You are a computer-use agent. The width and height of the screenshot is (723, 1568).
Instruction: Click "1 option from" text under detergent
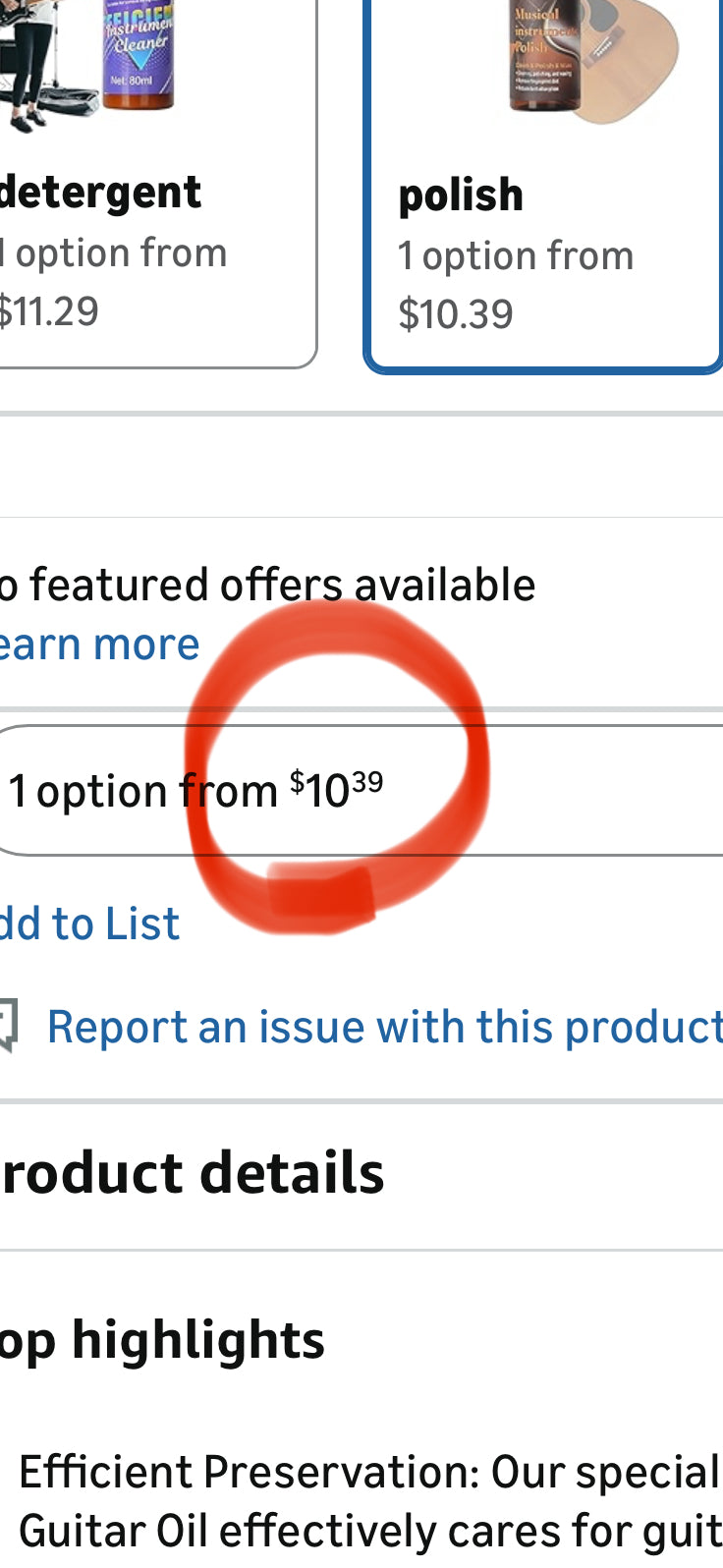coord(115,253)
